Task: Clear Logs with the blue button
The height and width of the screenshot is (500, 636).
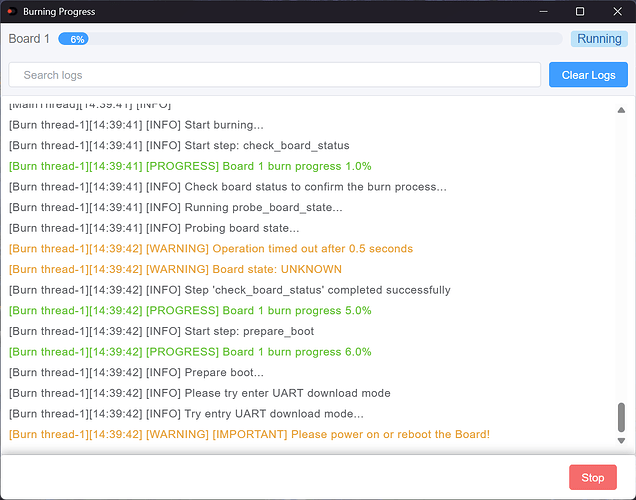Action: tap(588, 75)
